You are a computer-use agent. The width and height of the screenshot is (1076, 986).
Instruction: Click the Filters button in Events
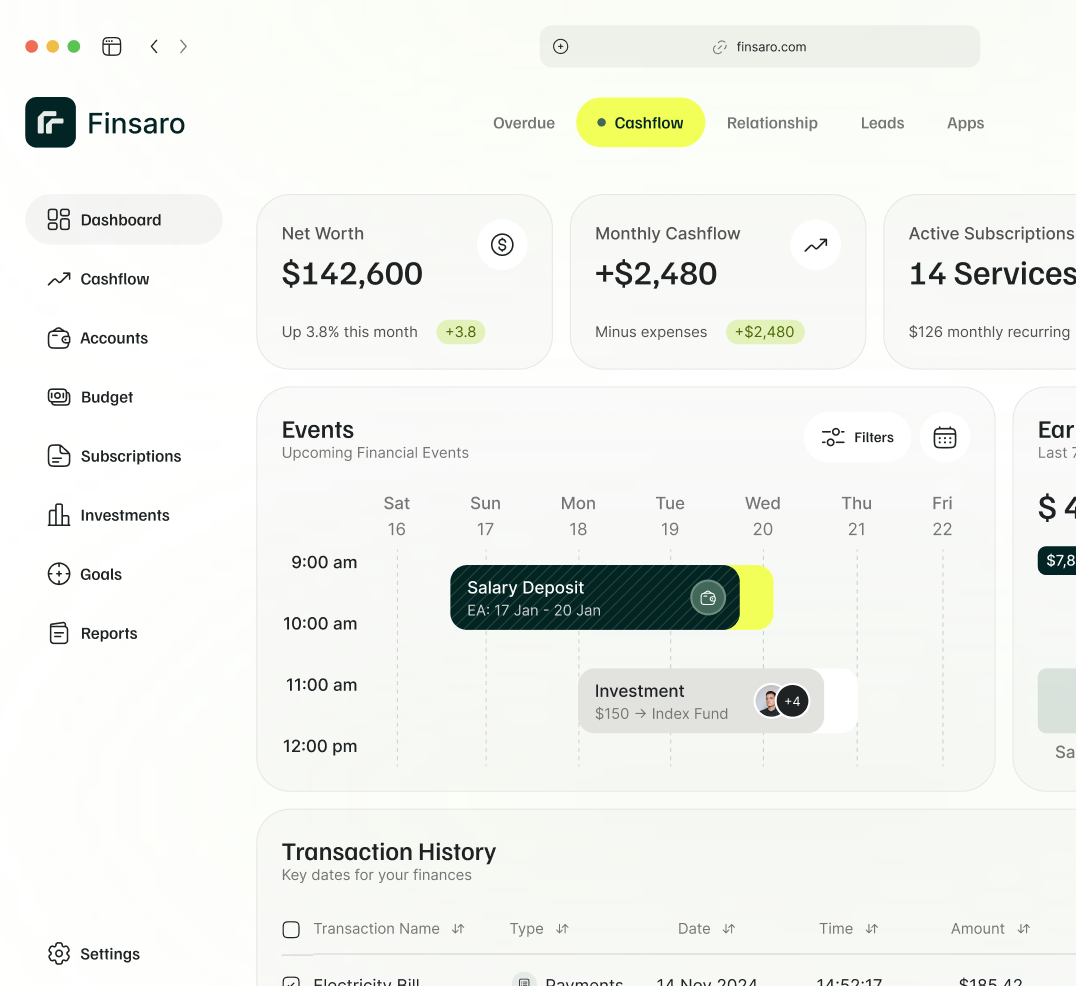point(857,437)
